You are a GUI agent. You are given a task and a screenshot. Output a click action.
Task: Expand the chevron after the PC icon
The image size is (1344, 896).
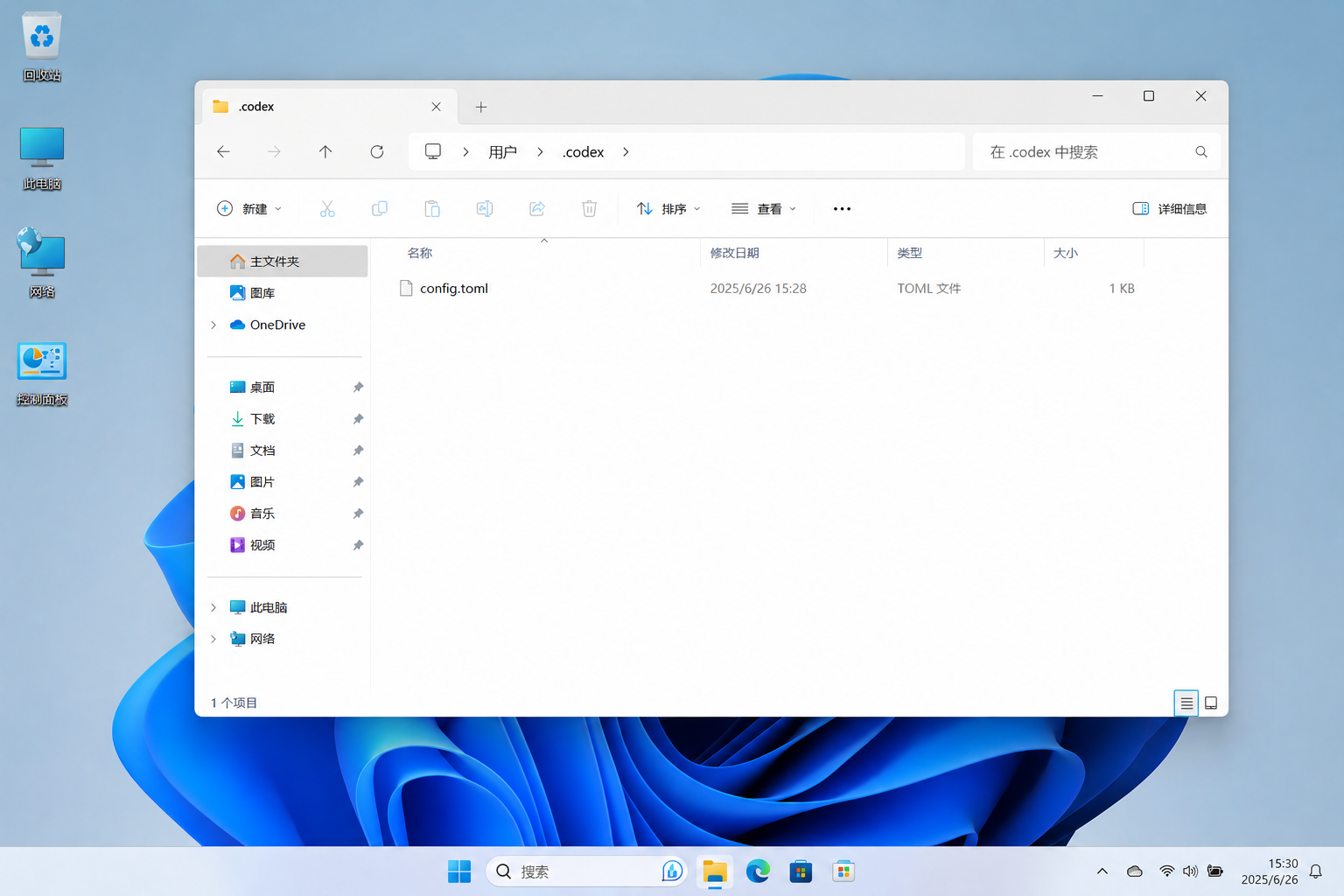click(x=465, y=151)
